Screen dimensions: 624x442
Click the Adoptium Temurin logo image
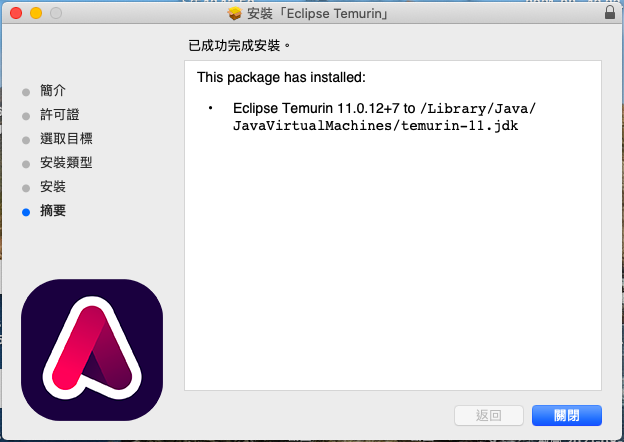(92, 350)
